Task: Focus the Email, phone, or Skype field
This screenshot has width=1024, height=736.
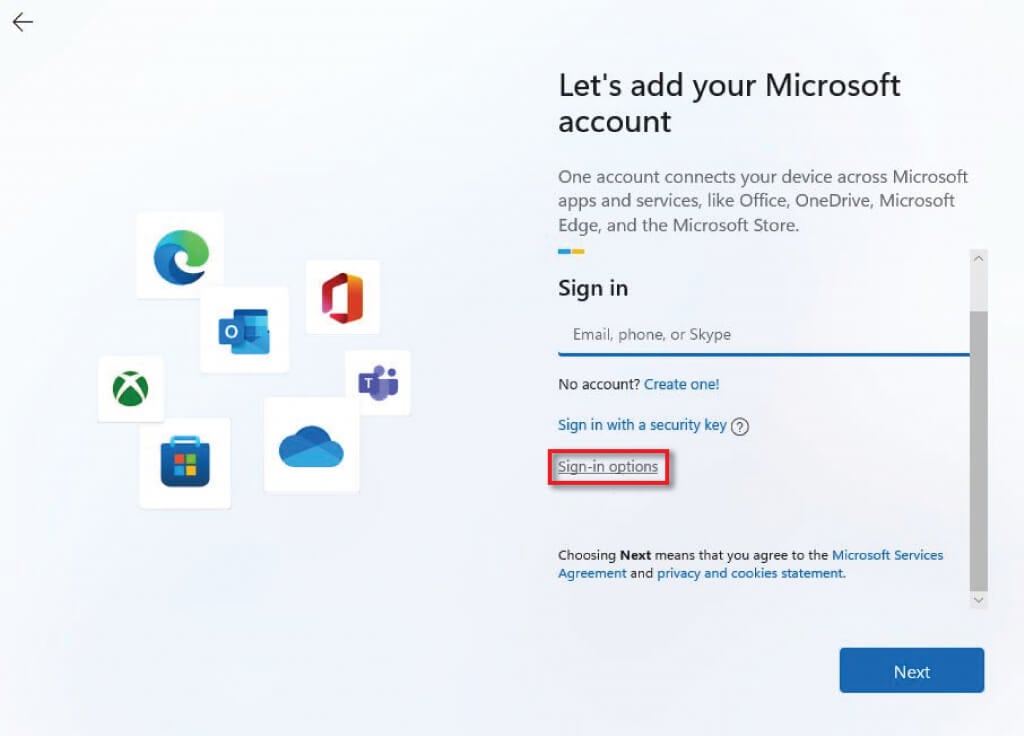Action: [762, 335]
